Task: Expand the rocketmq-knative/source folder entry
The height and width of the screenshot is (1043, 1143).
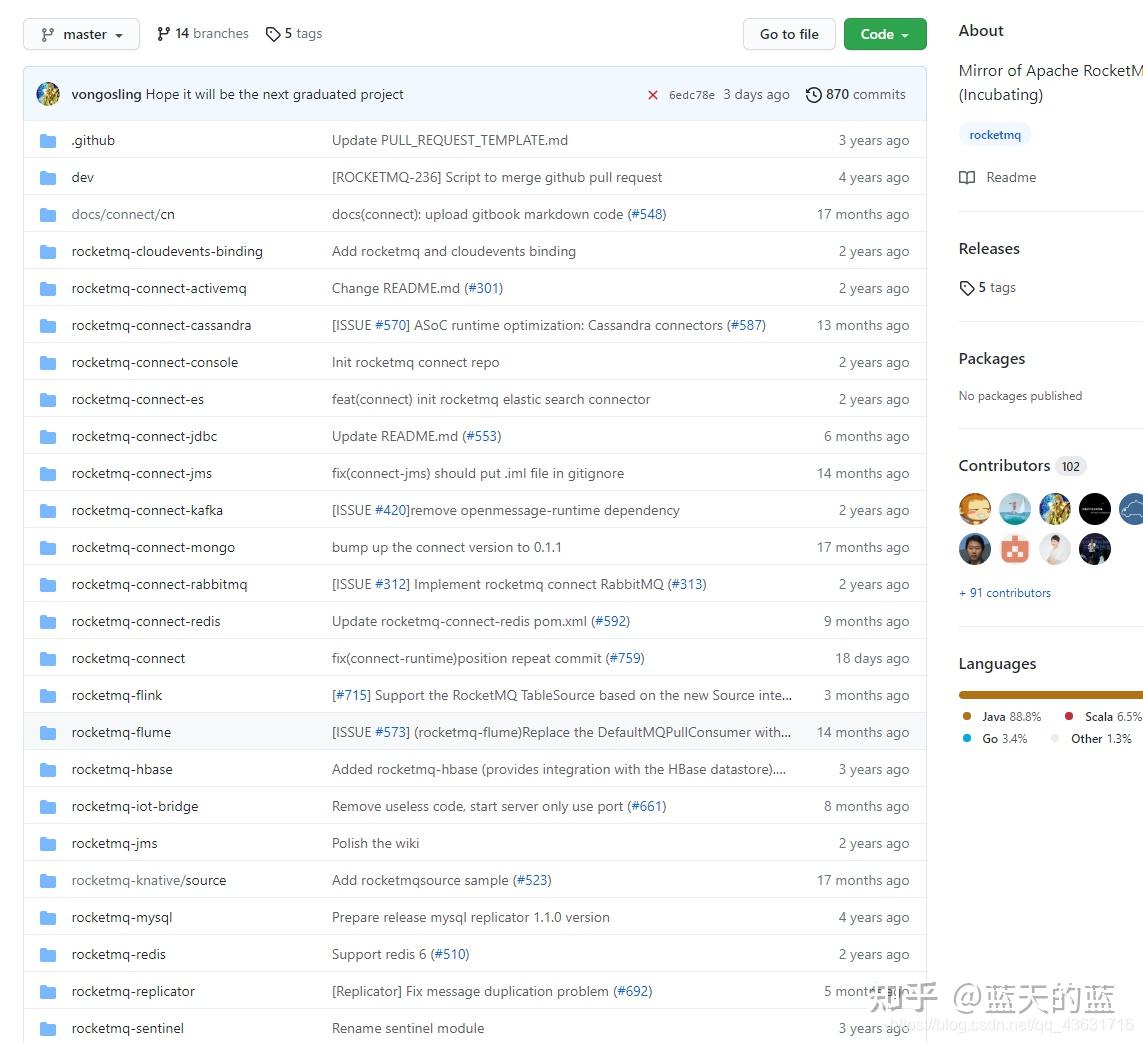Action: 148,880
